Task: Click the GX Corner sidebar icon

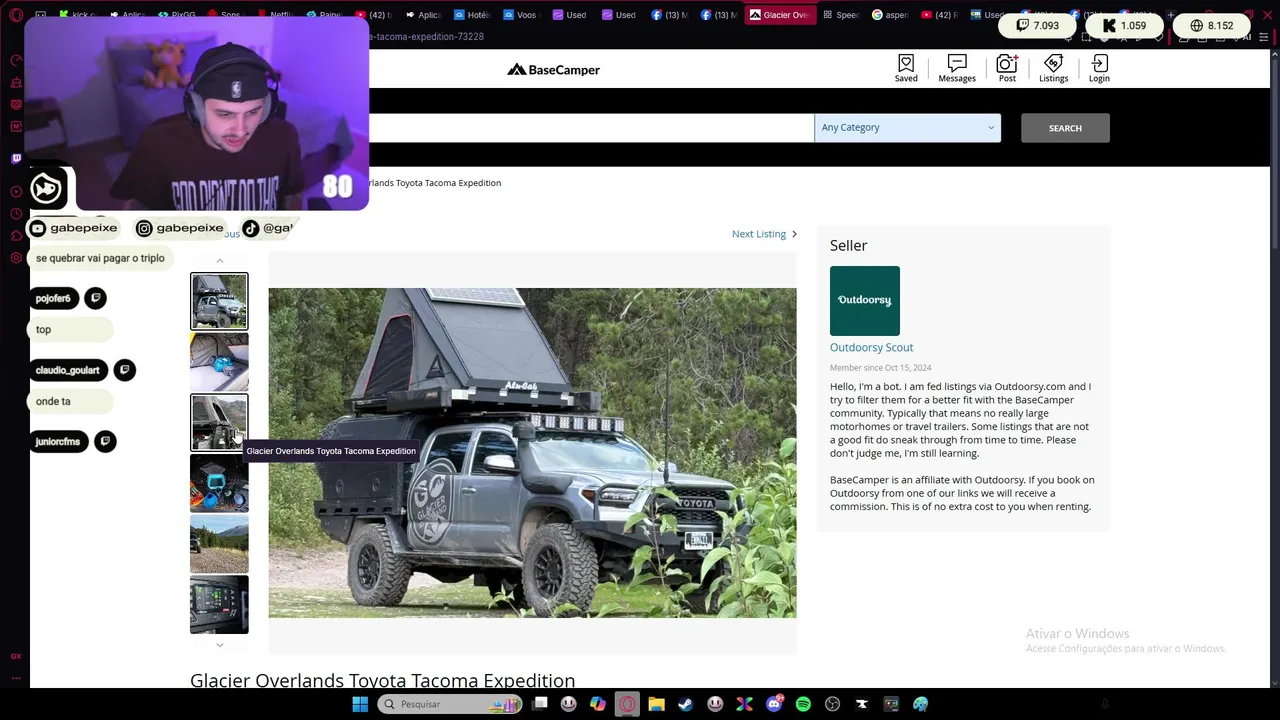Action: (16, 656)
